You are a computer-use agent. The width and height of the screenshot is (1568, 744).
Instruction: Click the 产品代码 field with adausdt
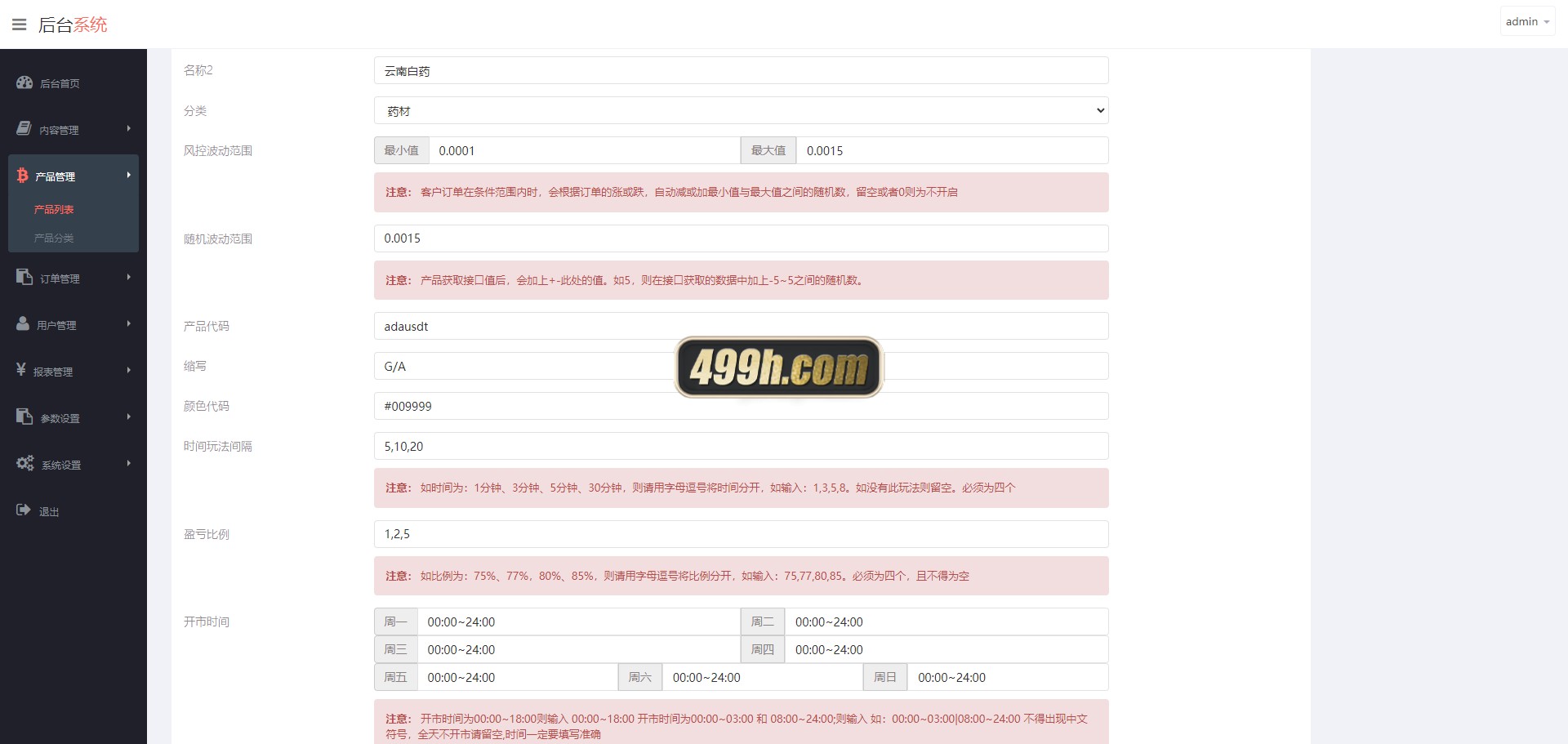click(x=741, y=326)
